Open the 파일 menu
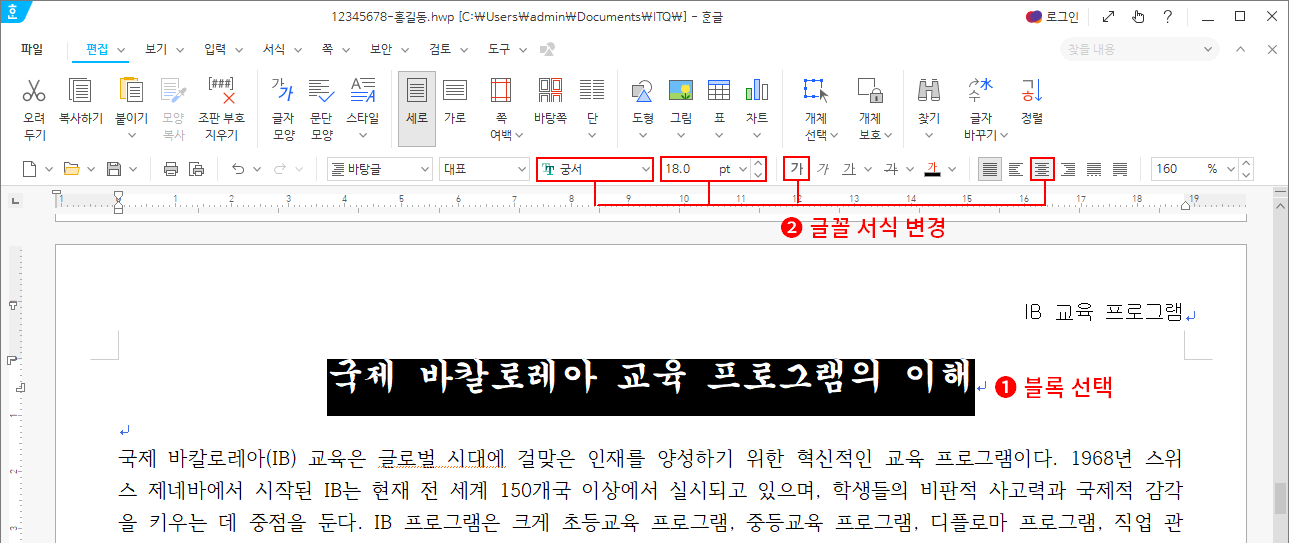Viewport: 1289px width, 543px height. pyautogui.click(x=32, y=48)
